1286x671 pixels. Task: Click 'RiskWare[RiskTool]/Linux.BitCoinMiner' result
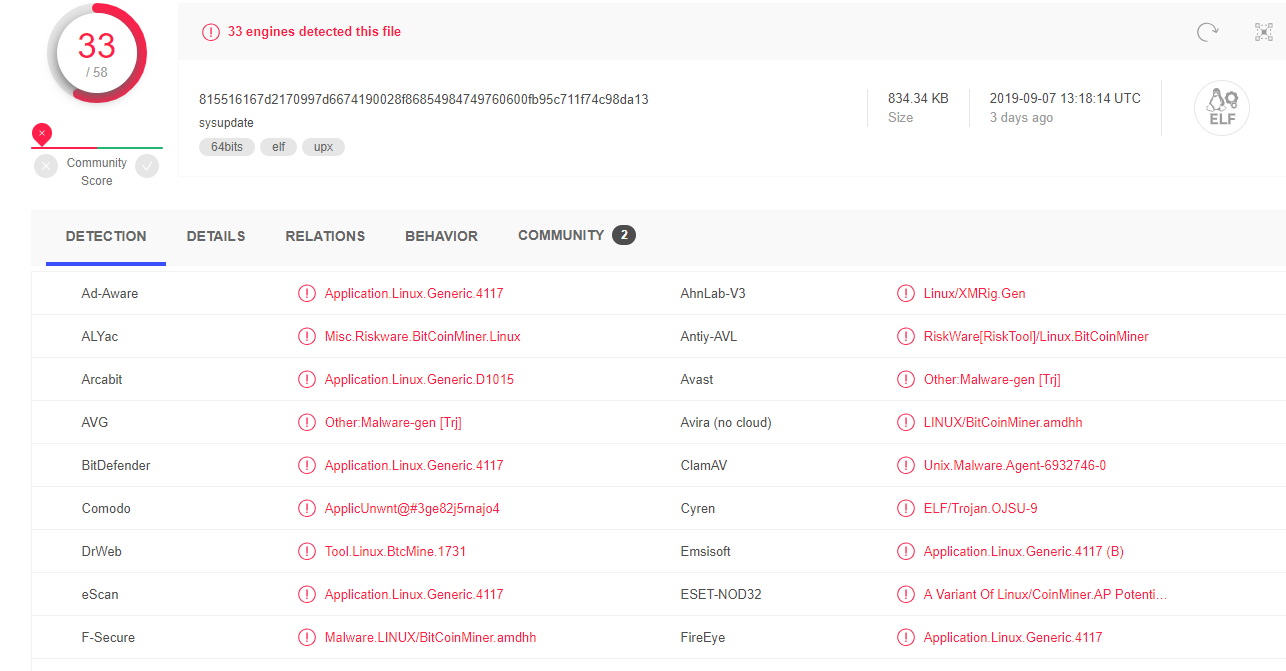(1036, 337)
